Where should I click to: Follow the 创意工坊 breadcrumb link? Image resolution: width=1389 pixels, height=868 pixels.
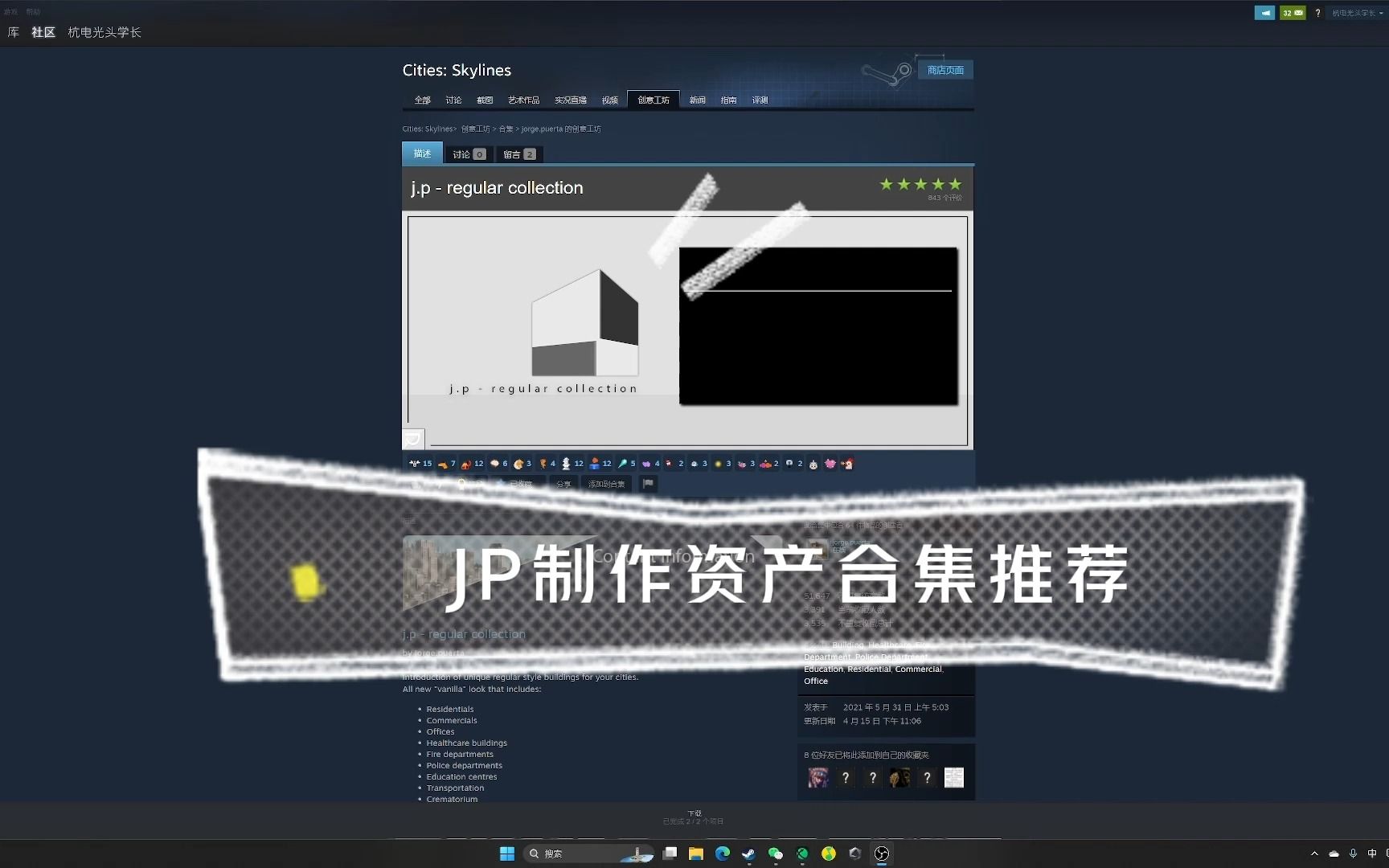coord(476,129)
